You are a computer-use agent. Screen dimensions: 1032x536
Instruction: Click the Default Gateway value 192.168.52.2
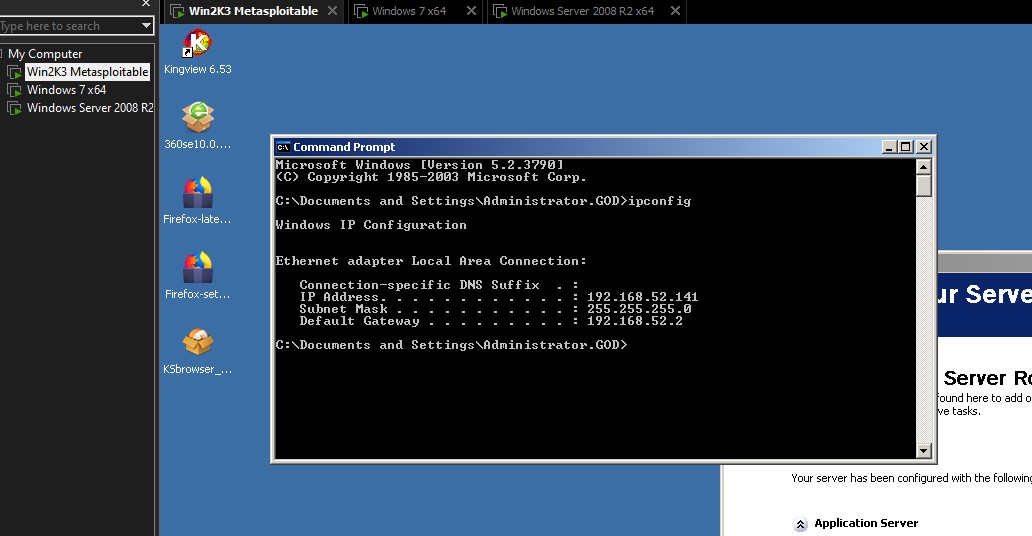pos(634,321)
